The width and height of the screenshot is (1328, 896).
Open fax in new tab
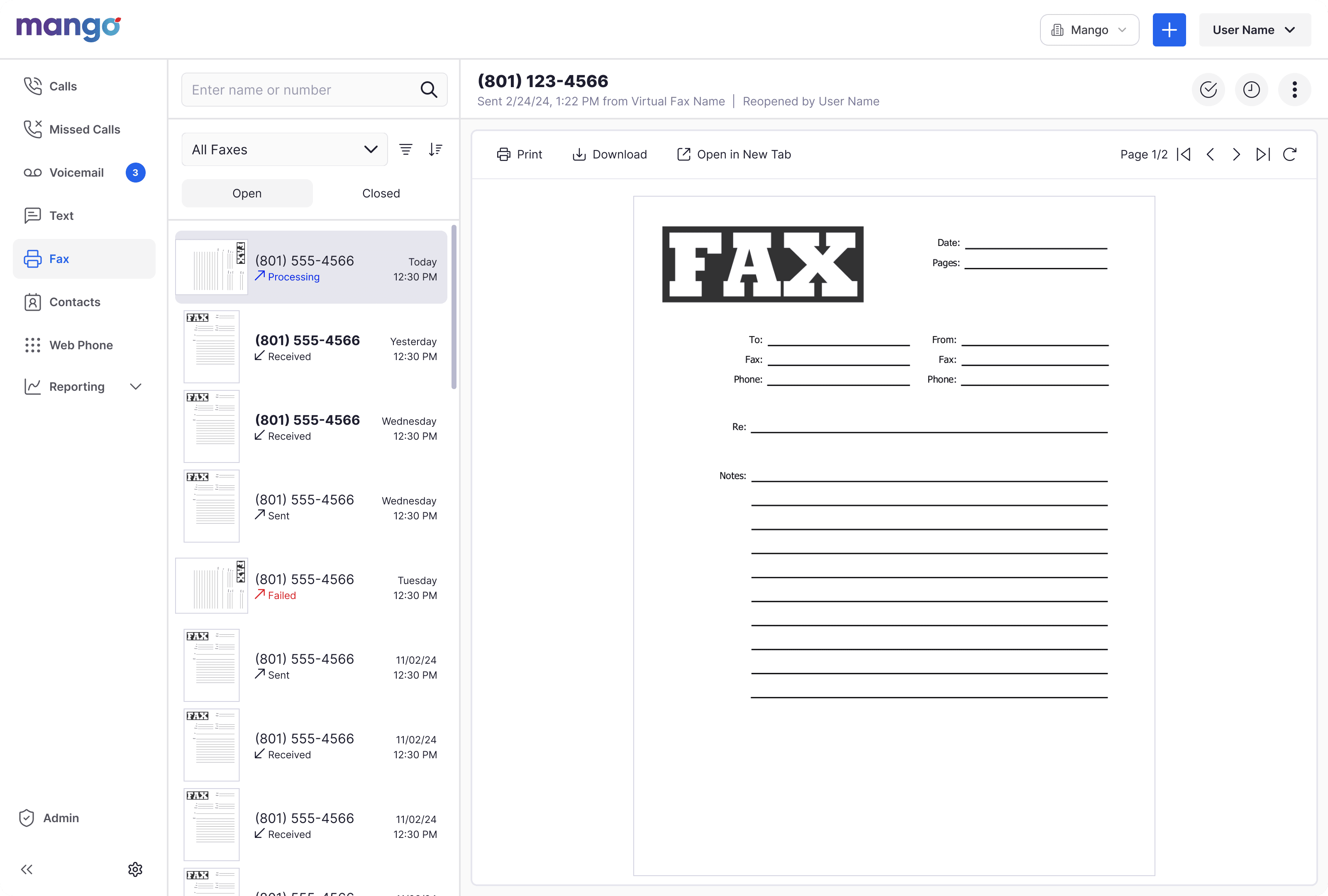point(734,154)
